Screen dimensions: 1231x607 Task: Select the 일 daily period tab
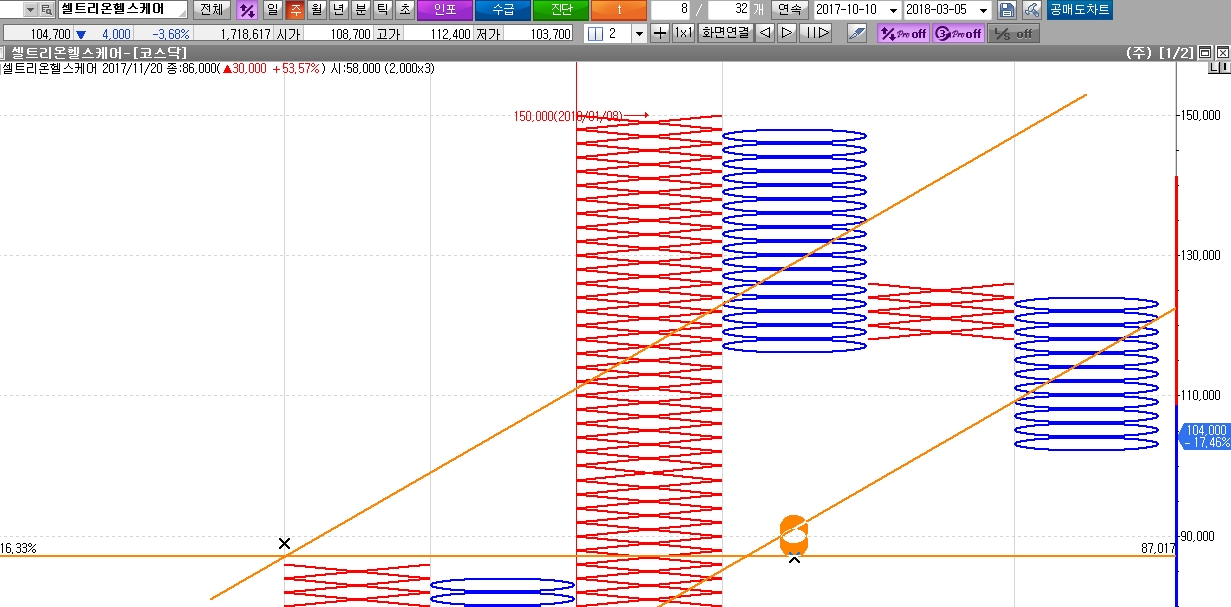click(272, 10)
